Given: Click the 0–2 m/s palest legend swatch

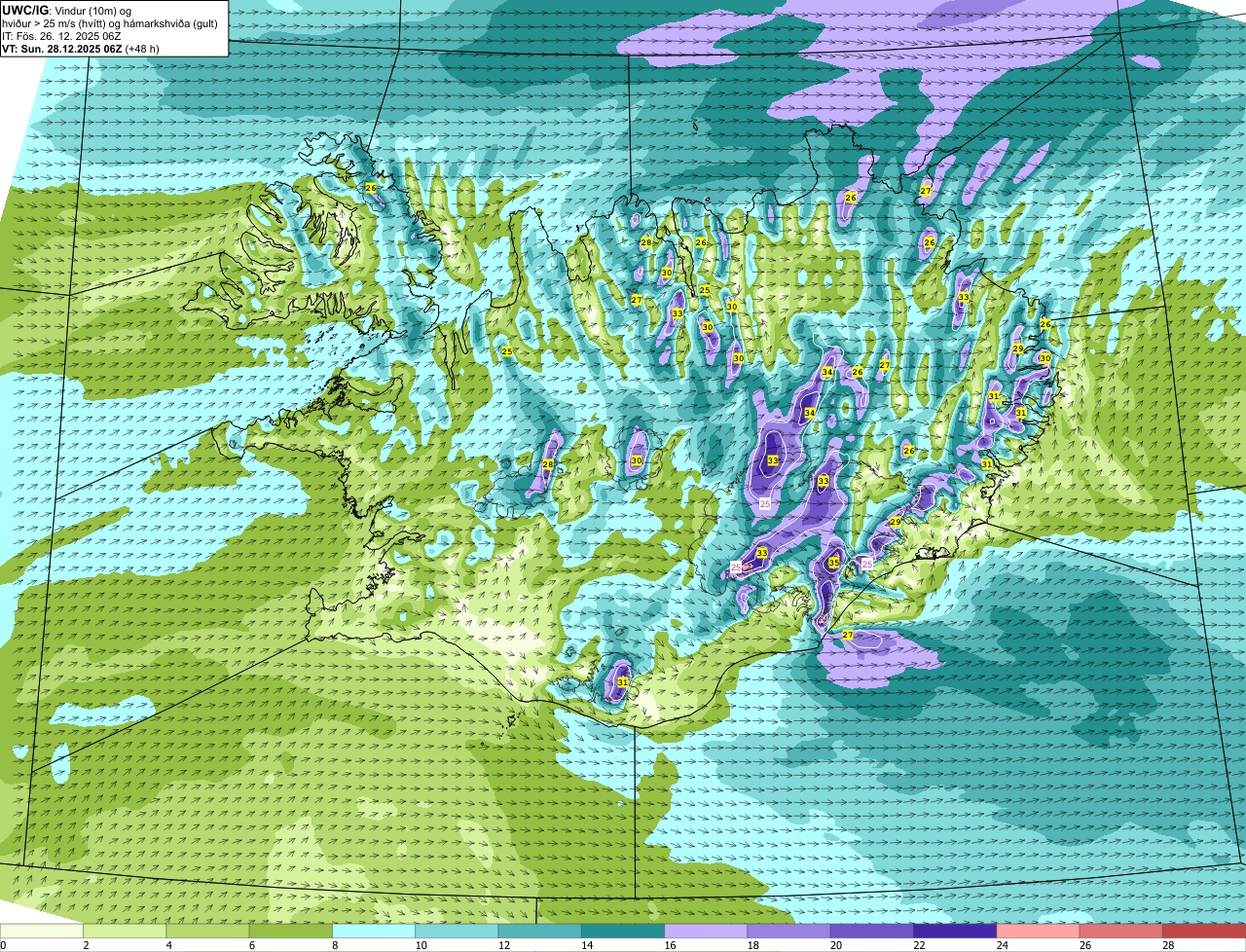Looking at the screenshot, I should [x=42, y=932].
